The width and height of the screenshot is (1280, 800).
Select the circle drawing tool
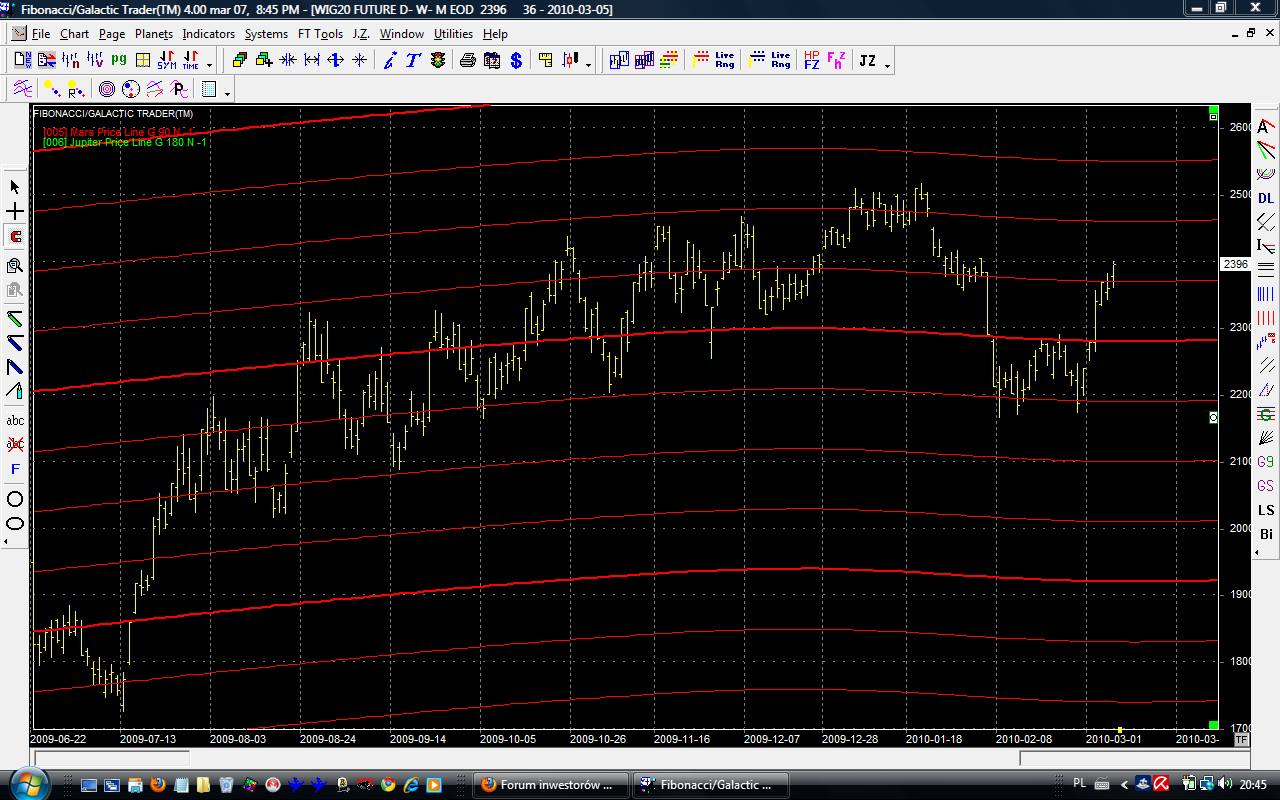coord(15,499)
